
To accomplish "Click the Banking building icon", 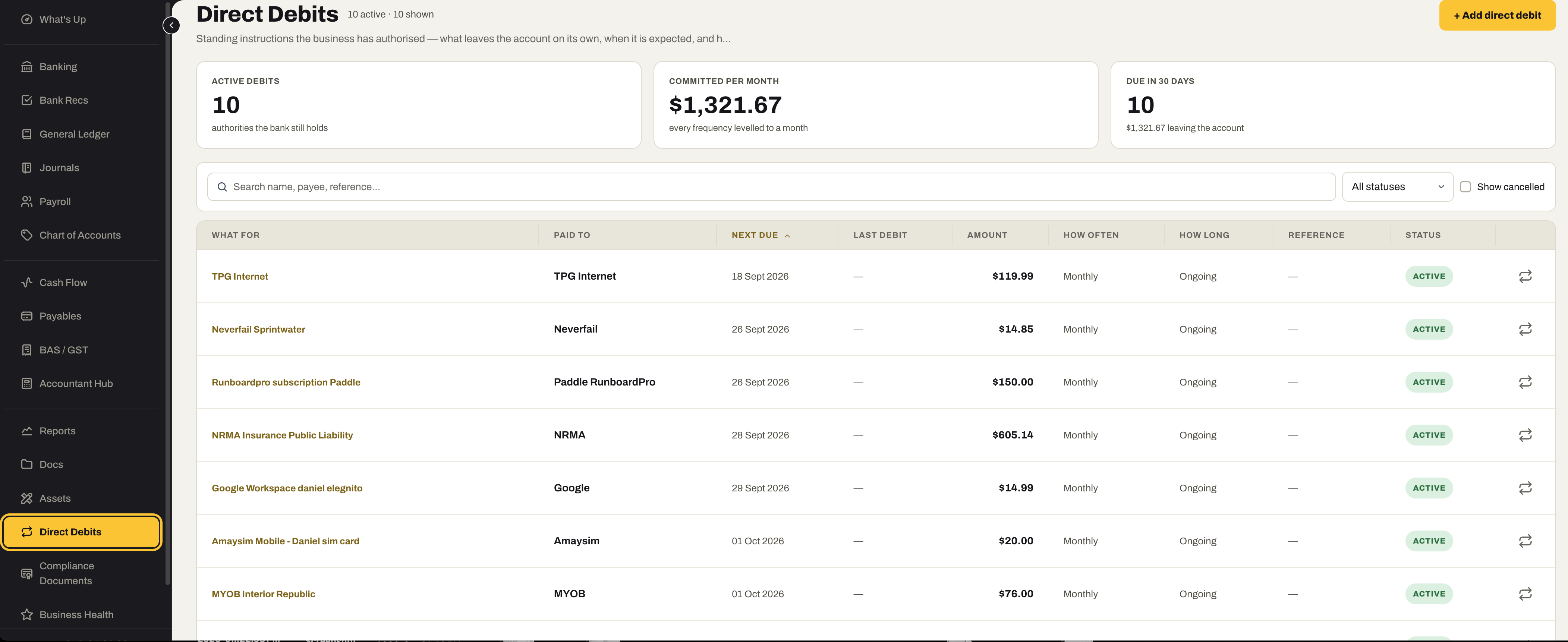I will pos(27,66).
